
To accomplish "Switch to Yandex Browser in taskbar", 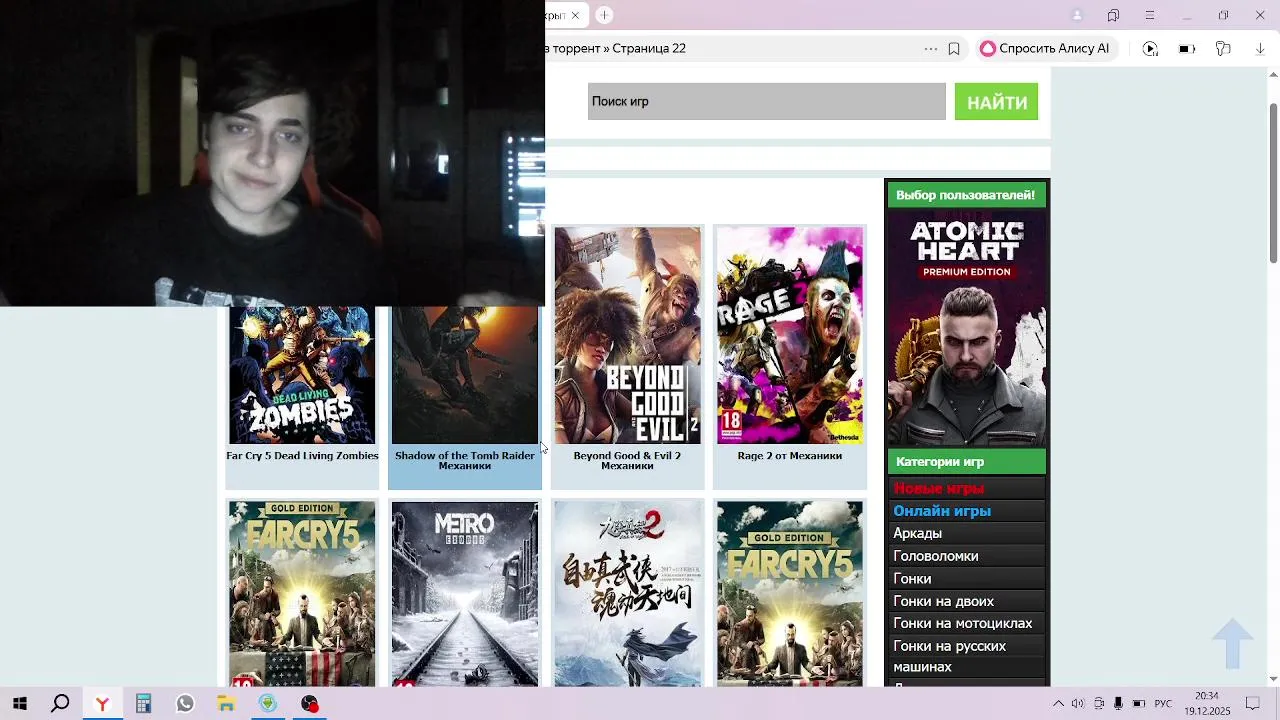I will [x=102, y=704].
